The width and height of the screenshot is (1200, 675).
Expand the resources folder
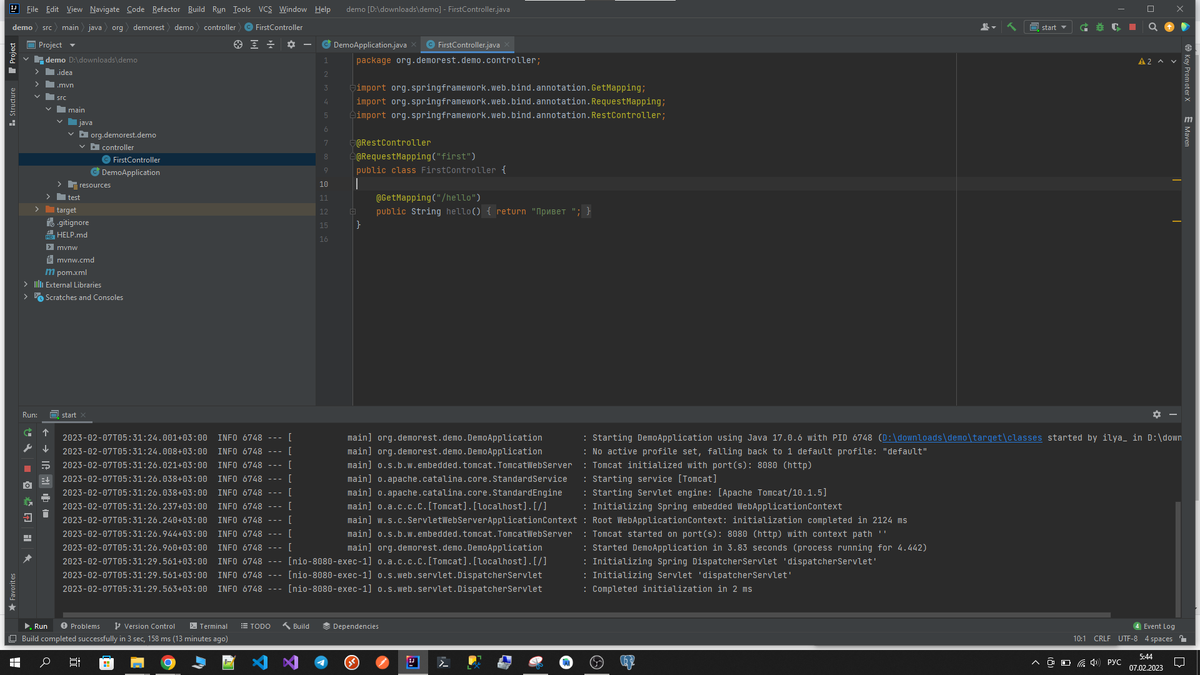[x=59, y=185]
